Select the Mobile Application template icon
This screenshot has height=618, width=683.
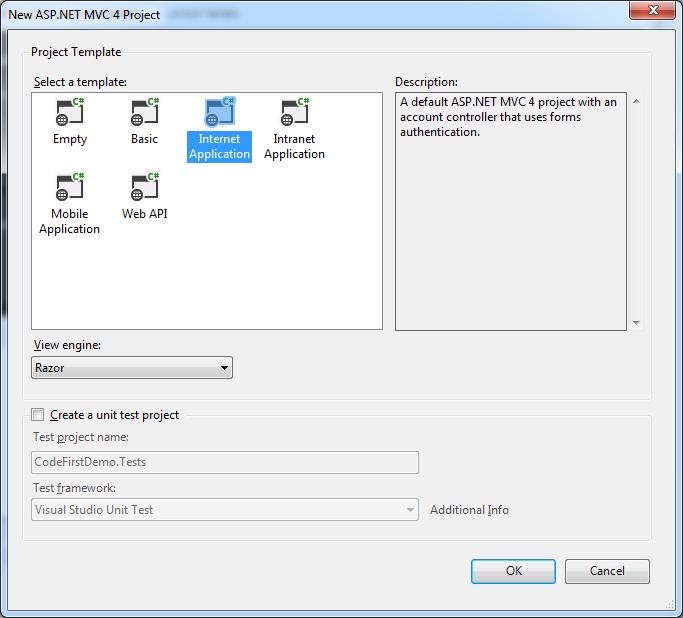point(69,188)
